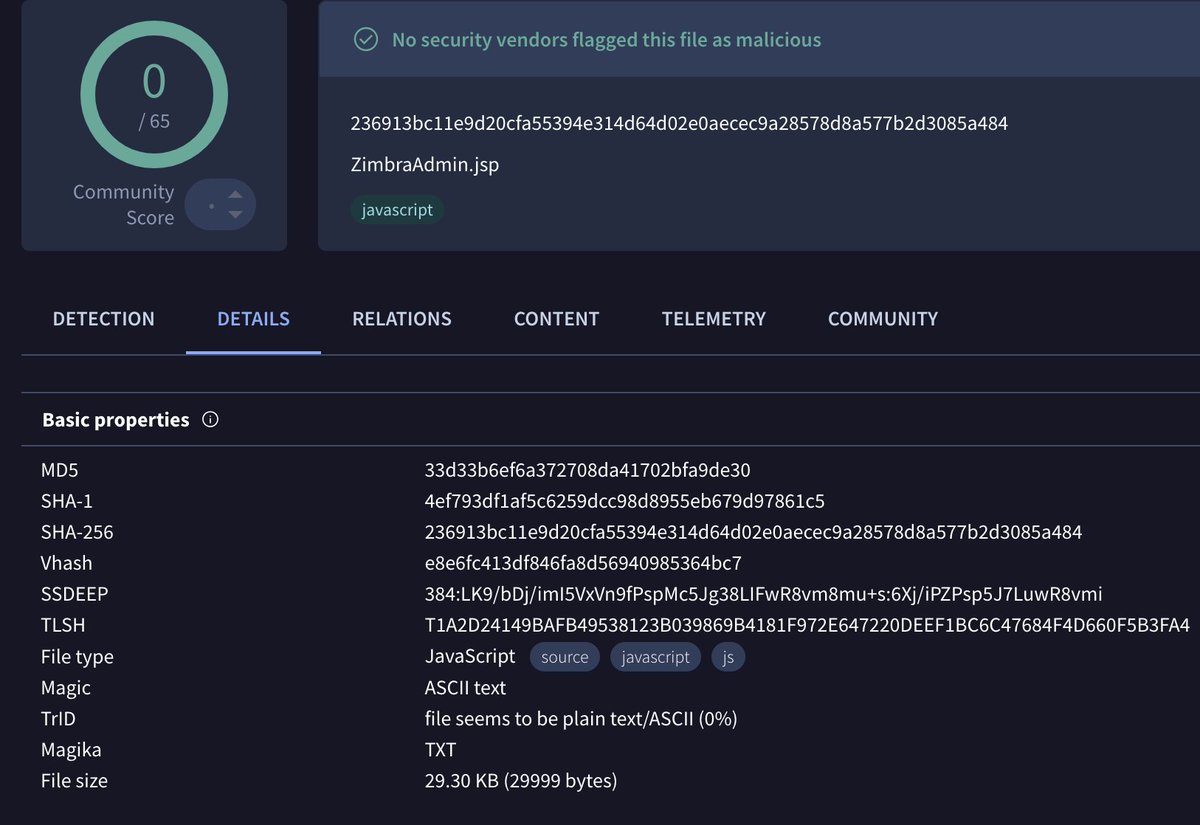
Task: Click the file size 29.30 KB value
Action: click(521, 781)
